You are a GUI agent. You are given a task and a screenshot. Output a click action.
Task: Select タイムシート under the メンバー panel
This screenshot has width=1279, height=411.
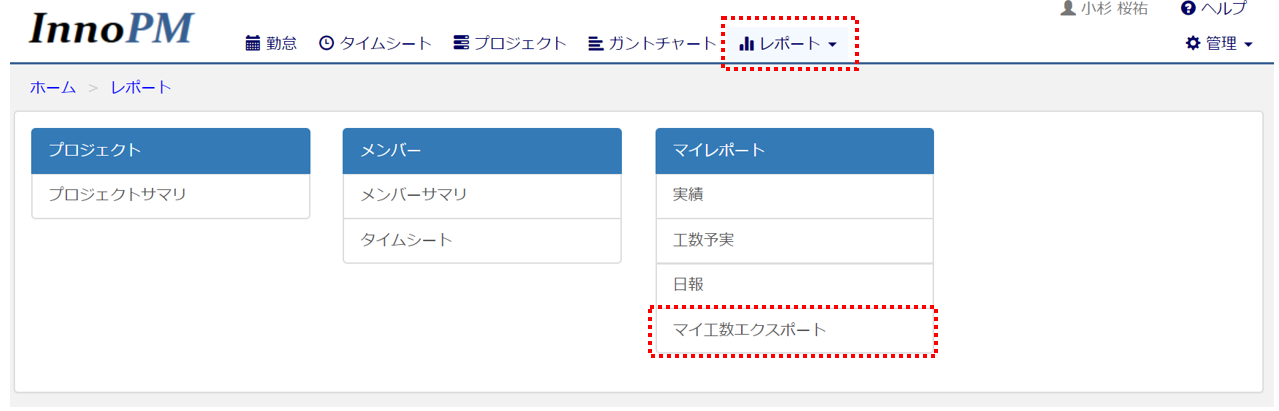(x=406, y=240)
